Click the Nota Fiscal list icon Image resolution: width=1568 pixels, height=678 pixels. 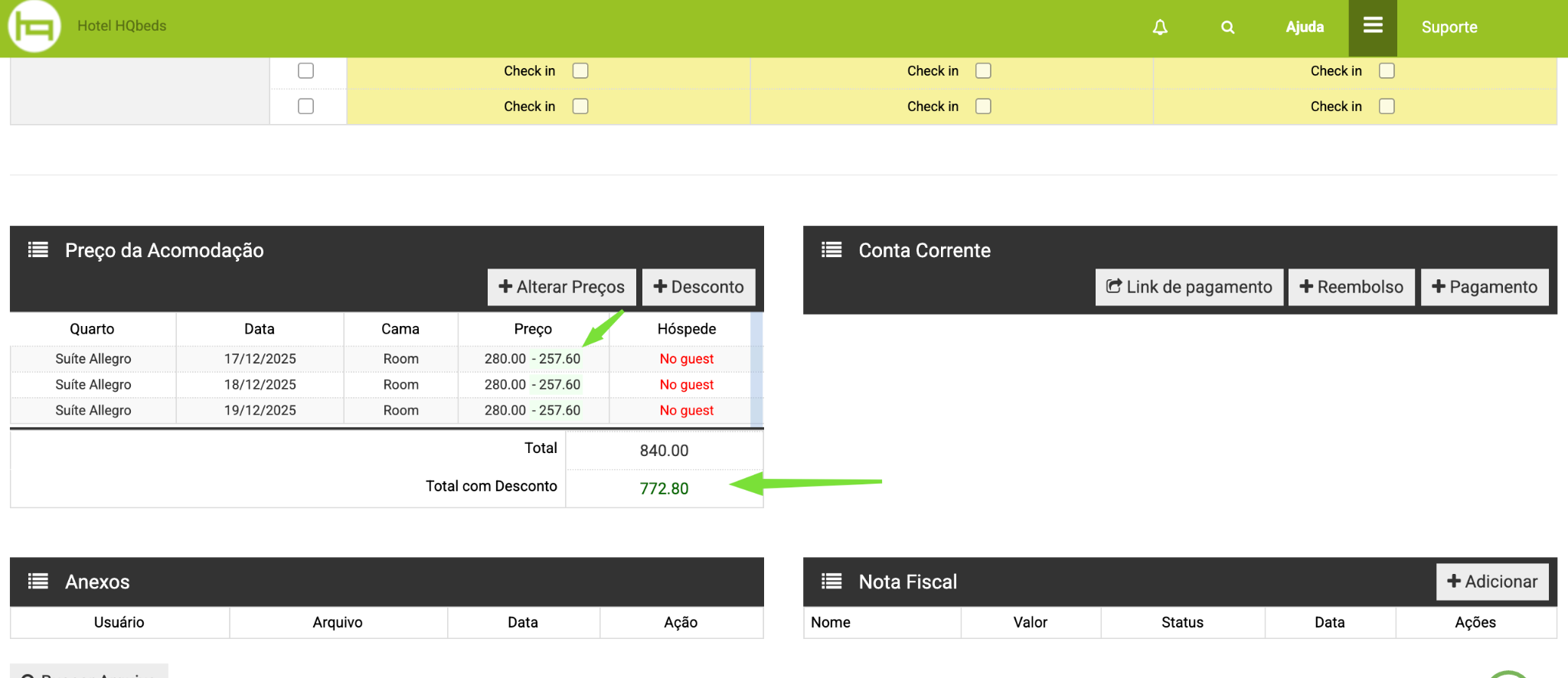(831, 582)
